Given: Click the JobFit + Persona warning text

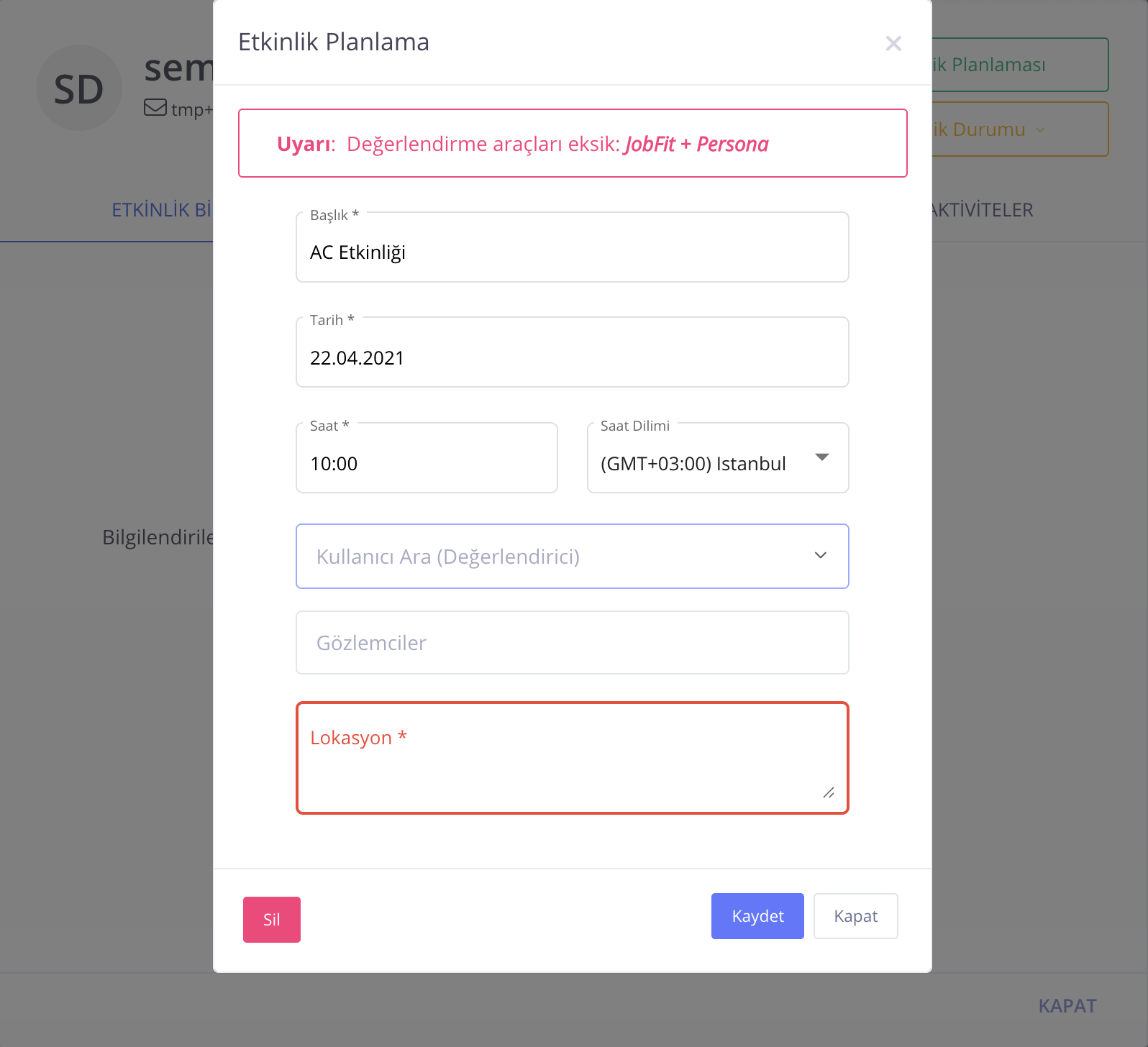Looking at the screenshot, I should [x=696, y=145].
